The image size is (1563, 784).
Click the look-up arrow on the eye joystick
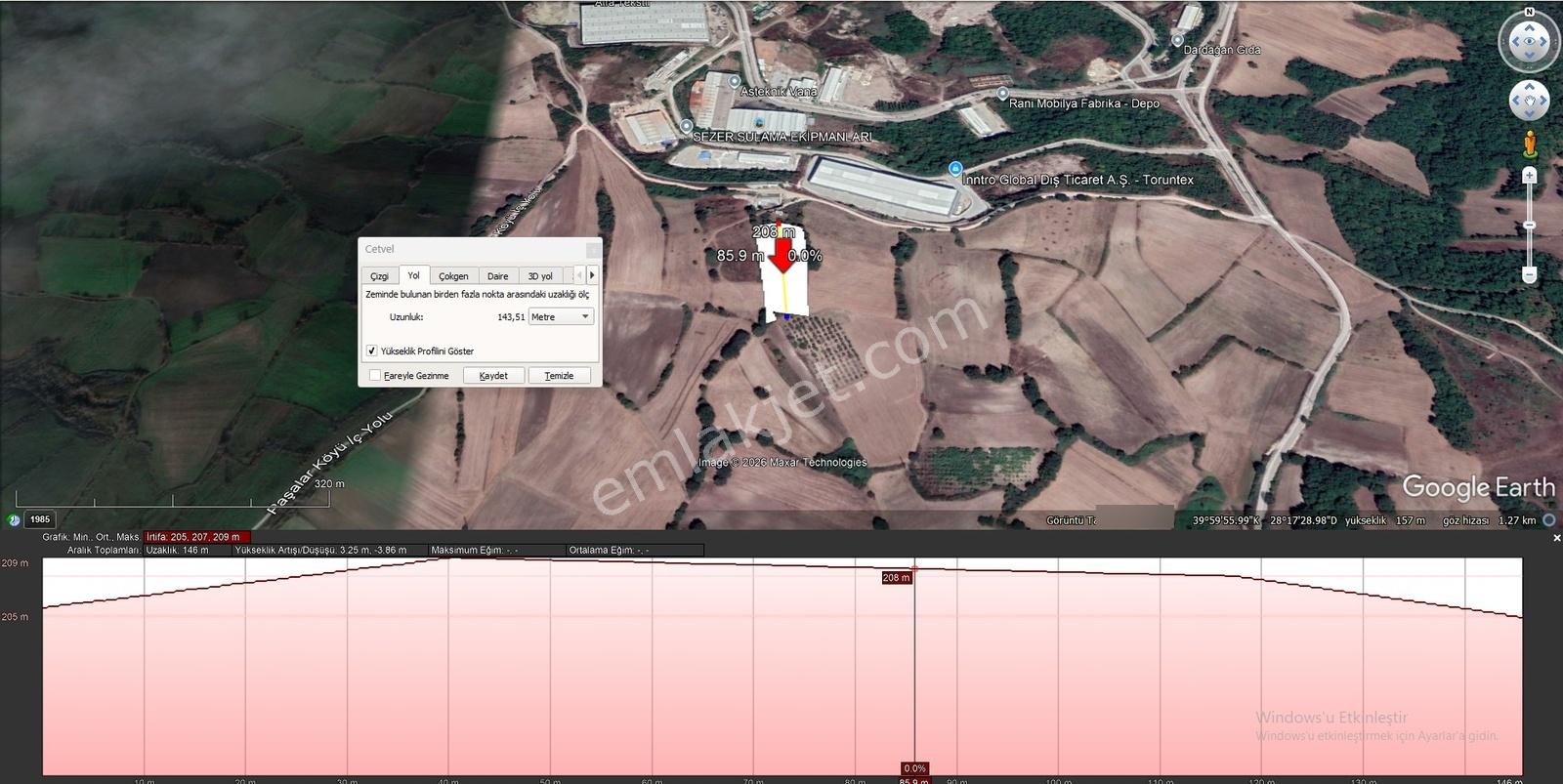(x=1529, y=27)
